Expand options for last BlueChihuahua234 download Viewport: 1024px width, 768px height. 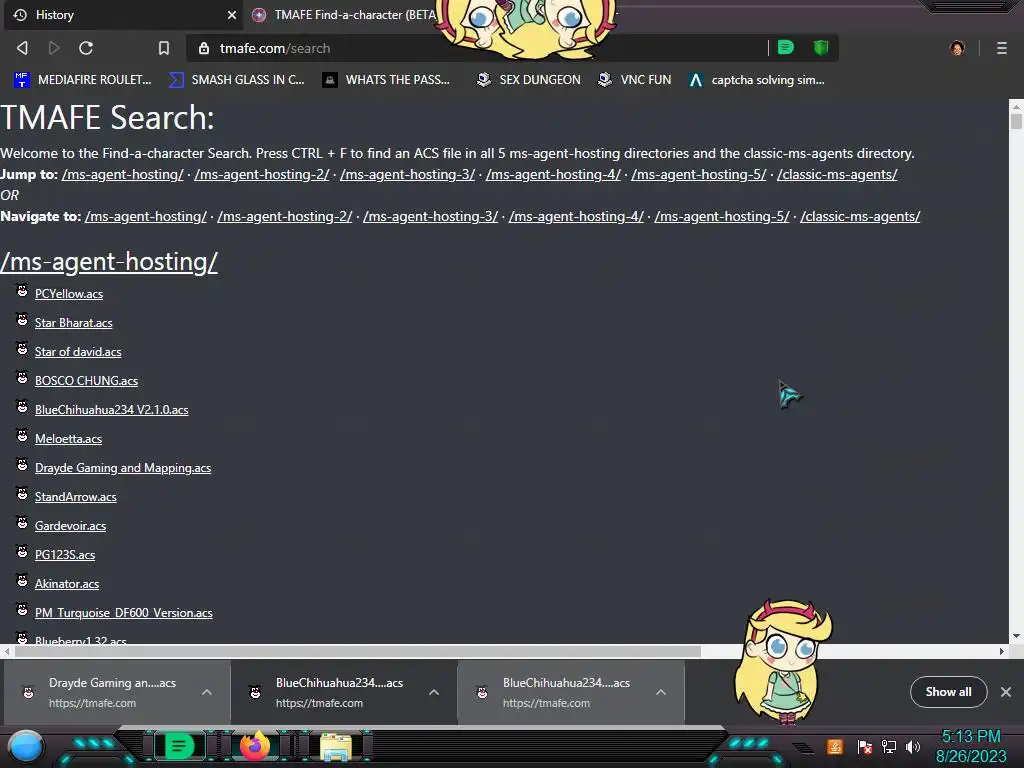pos(661,692)
